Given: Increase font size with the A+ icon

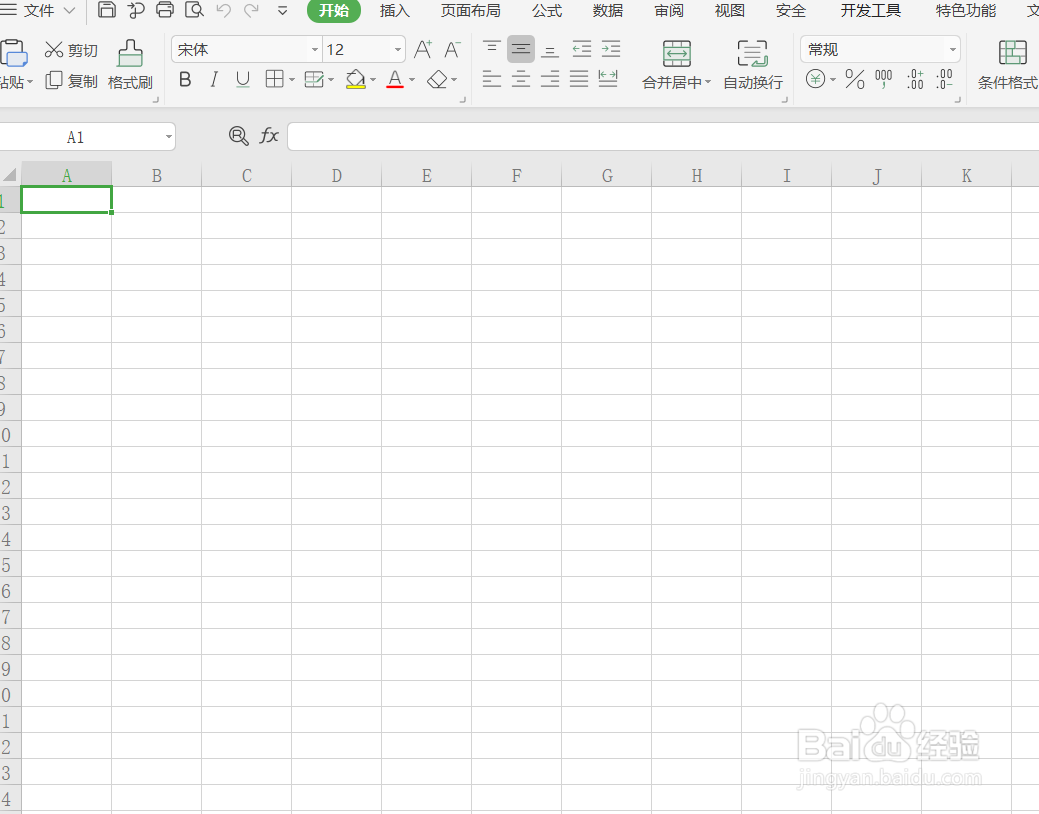Looking at the screenshot, I should 423,50.
